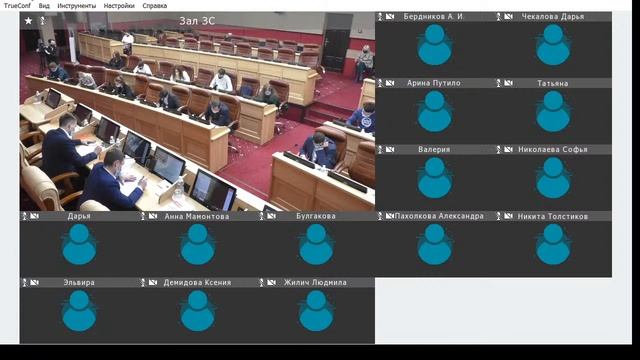The height and width of the screenshot is (360, 640).
Task: Open the Справка menu
Action: point(155,6)
